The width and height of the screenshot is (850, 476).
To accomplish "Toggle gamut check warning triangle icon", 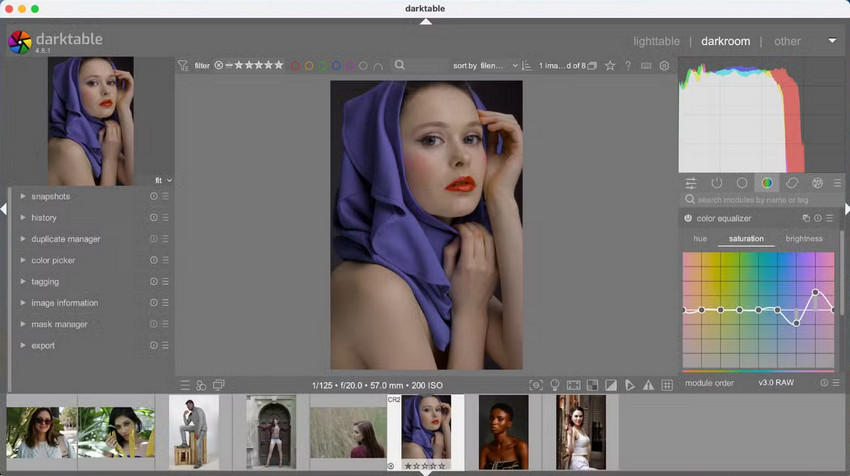I will tap(648, 385).
